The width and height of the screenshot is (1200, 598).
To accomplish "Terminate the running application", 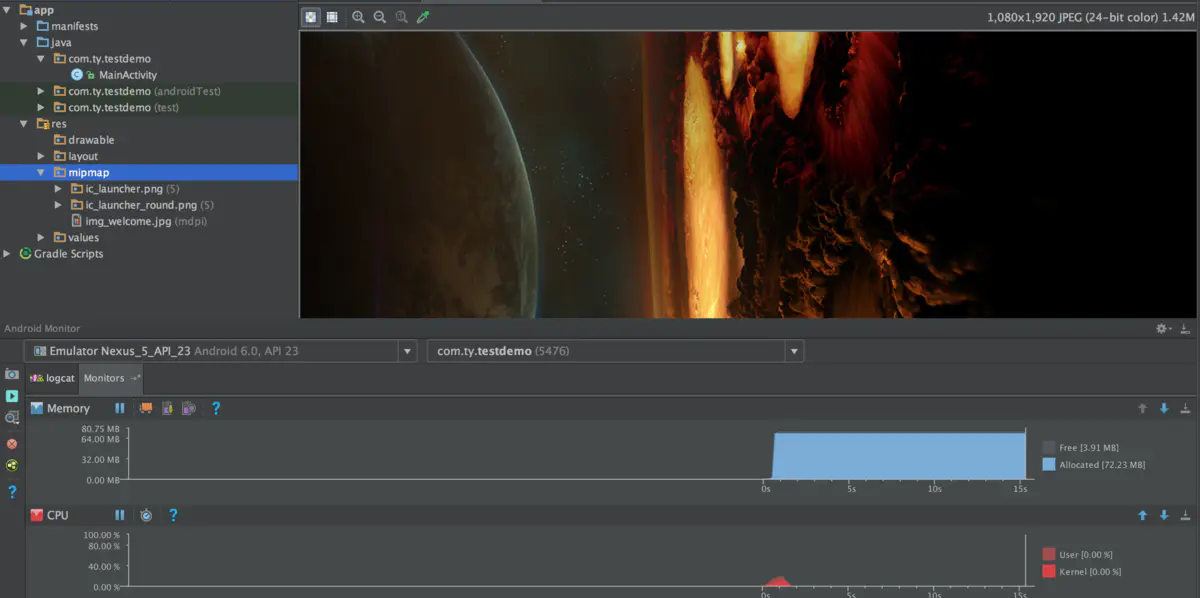I will click(x=12, y=443).
